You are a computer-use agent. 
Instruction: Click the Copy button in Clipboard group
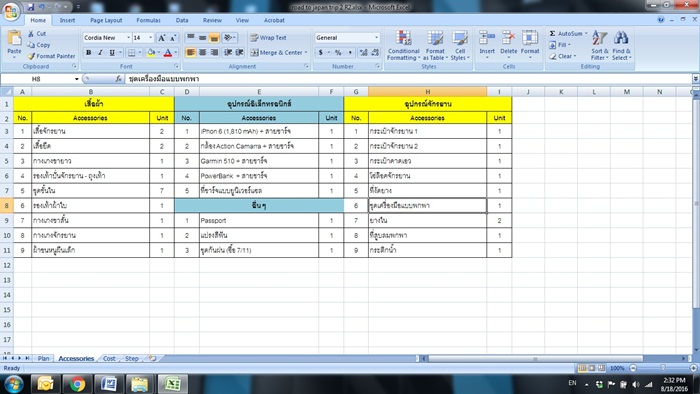[39, 45]
